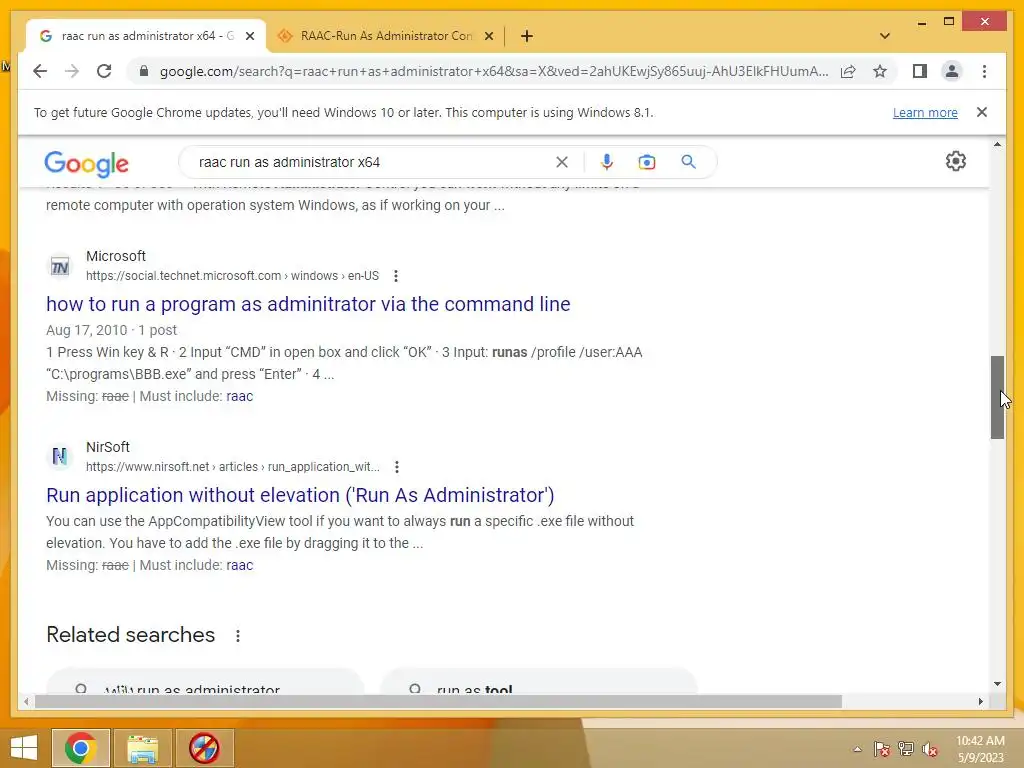Click the NirSoft favicon icon
1024x768 pixels.
click(60, 456)
